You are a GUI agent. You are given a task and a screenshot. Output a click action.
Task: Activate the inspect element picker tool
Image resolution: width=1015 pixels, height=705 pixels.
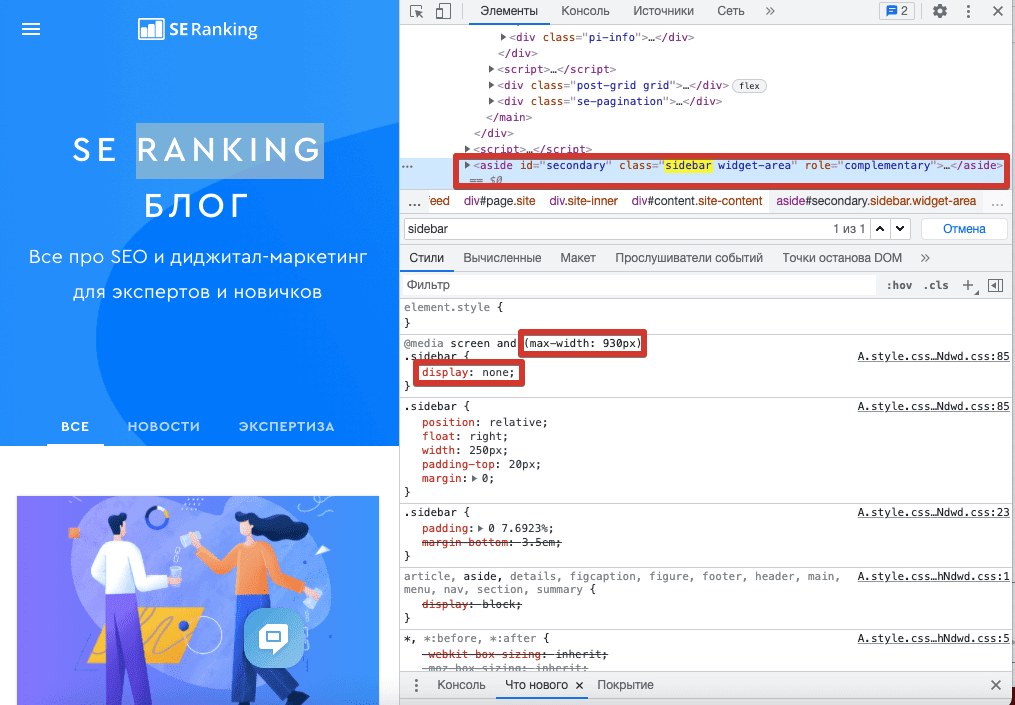coord(417,11)
